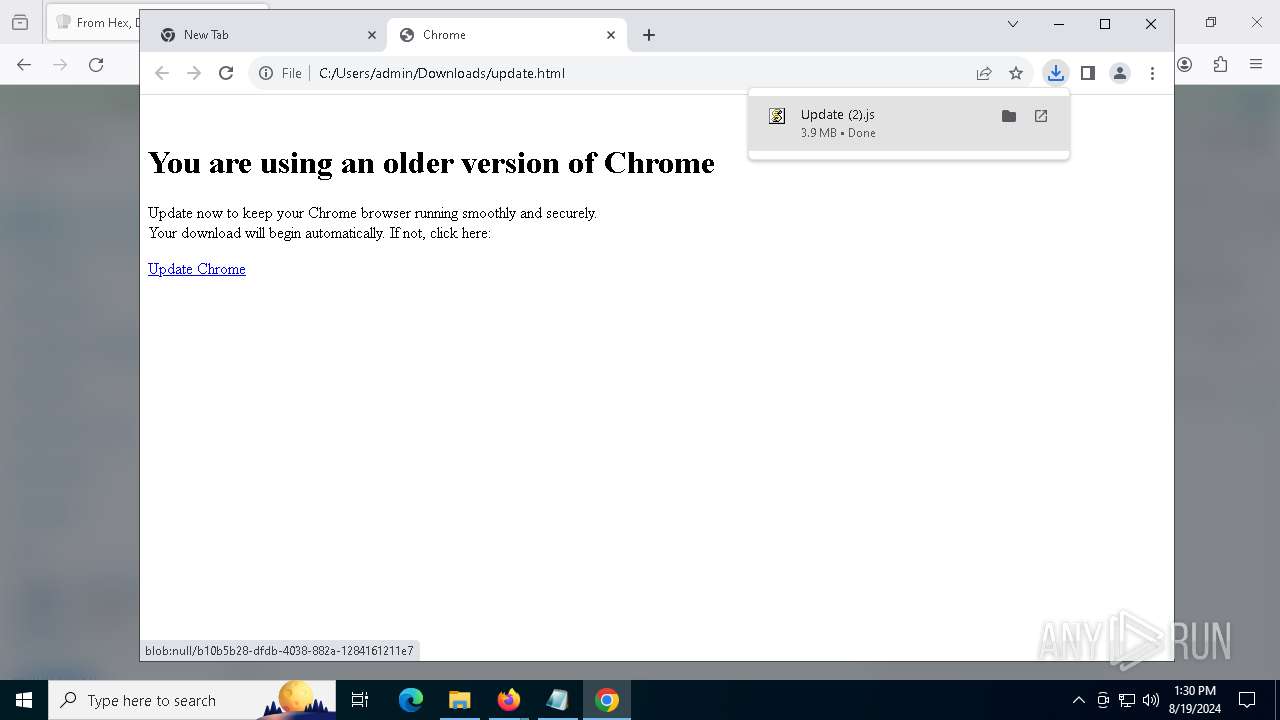The width and height of the screenshot is (1280, 720).
Task: Reload the update.html page in Chrome
Action: (x=226, y=73)
